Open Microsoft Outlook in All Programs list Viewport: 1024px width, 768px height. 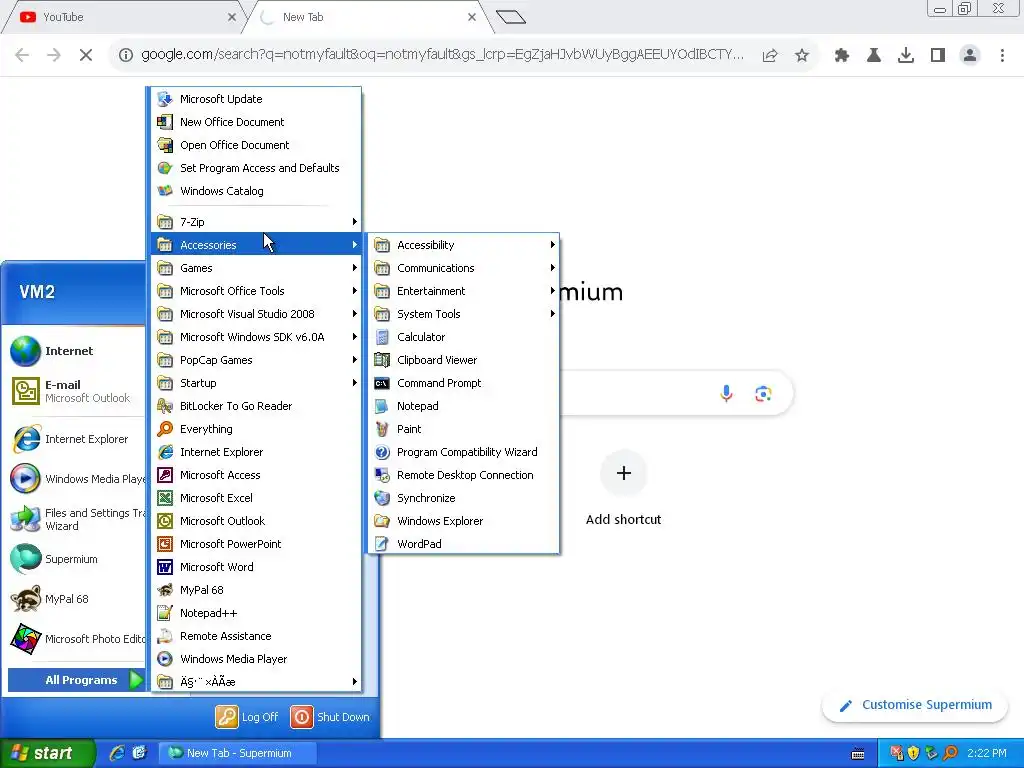click(x=256, y=520)
